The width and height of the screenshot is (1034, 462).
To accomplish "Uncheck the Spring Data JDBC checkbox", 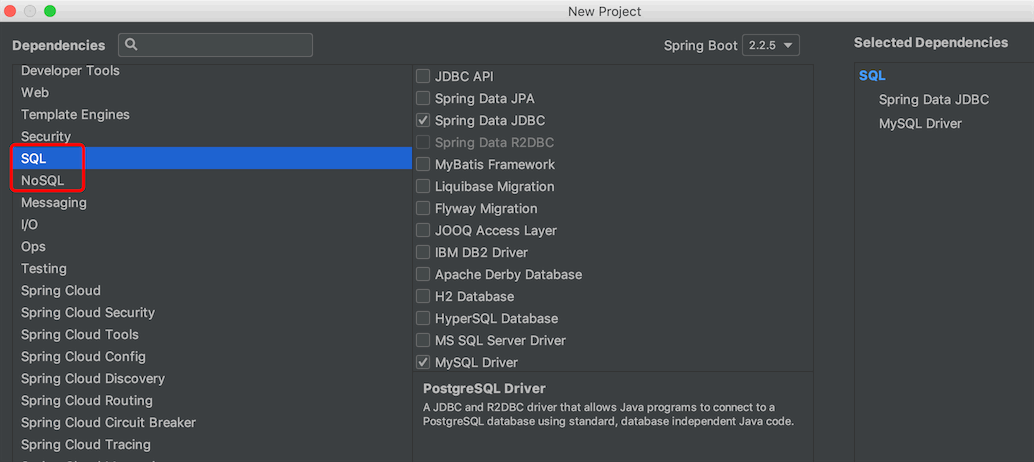I will click(x=423, y=121).
